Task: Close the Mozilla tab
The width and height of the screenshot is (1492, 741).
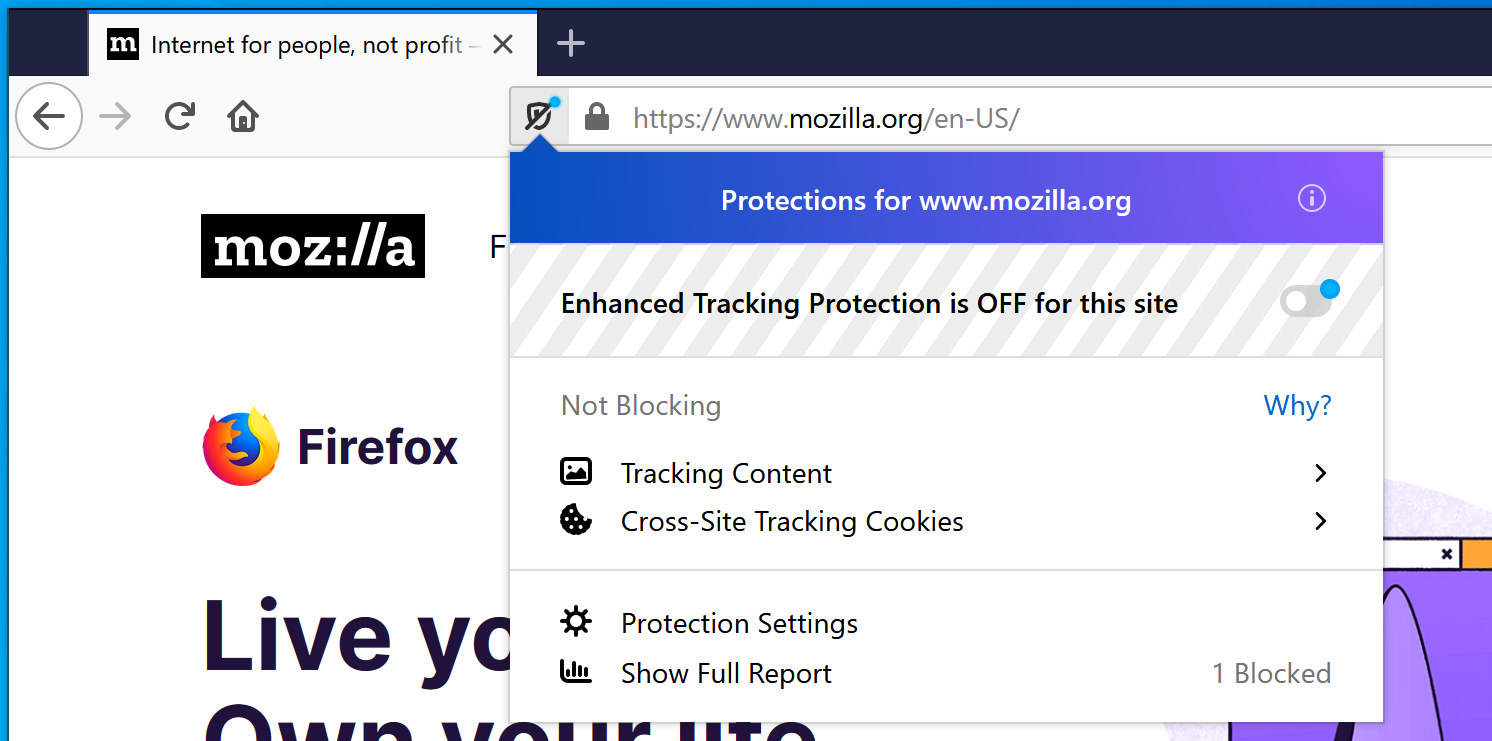Action: pyautogui.click(x=504, y=44)
